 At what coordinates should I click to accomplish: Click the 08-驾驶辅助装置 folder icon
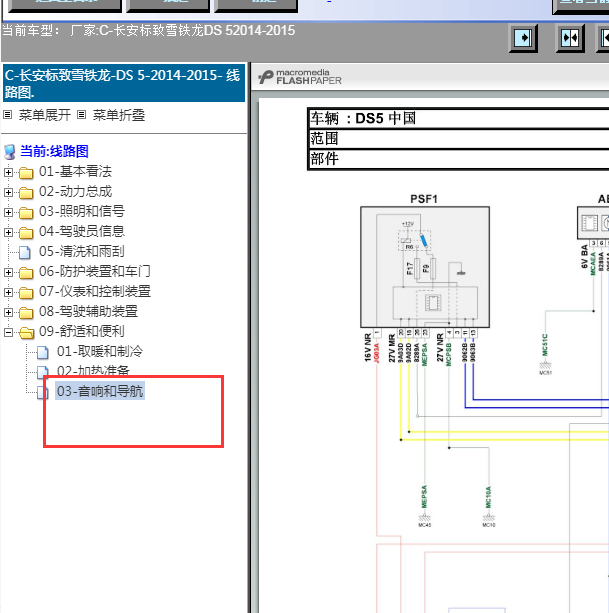click(26, 313)
